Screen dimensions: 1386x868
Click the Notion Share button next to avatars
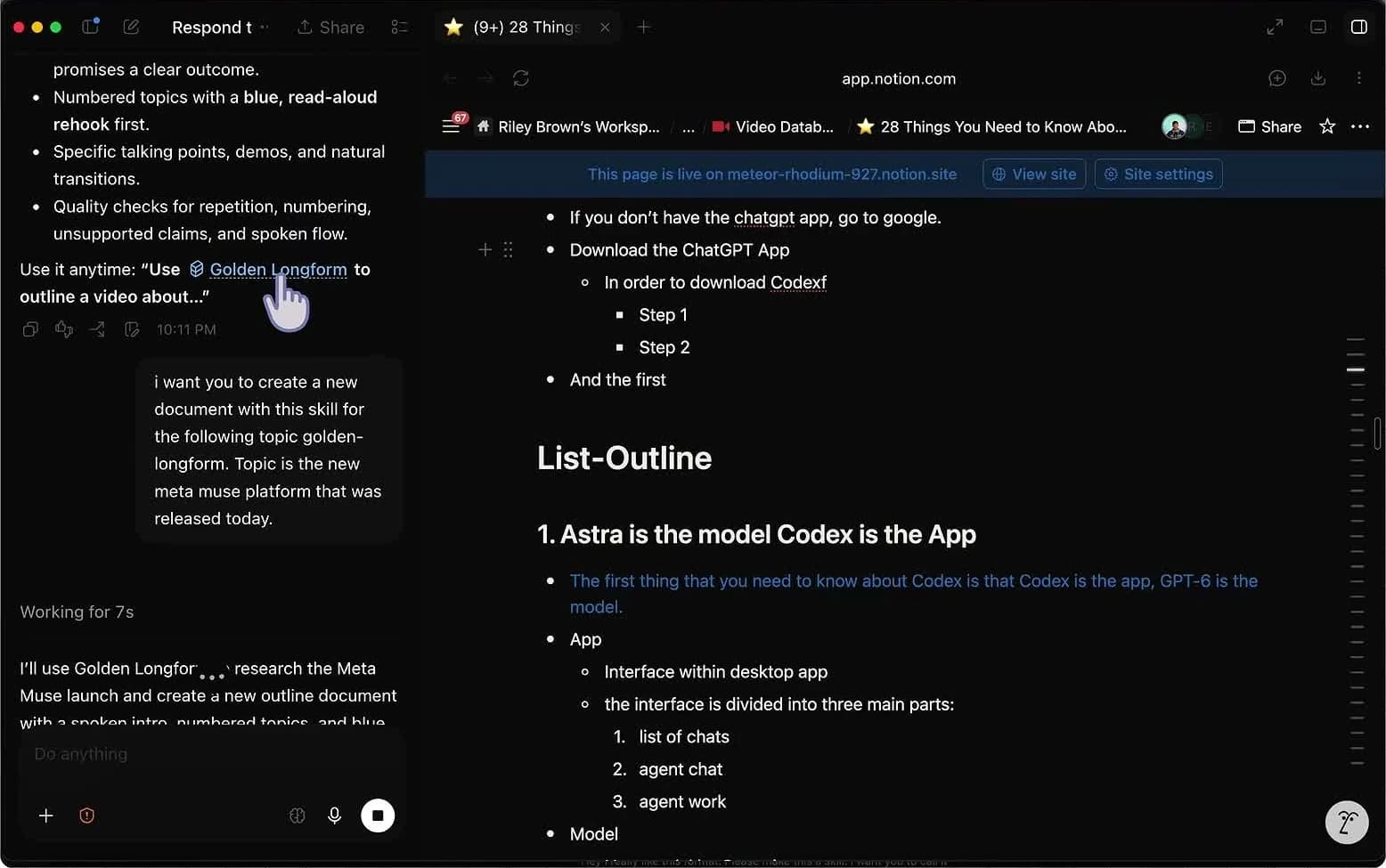pos(1270,127)
